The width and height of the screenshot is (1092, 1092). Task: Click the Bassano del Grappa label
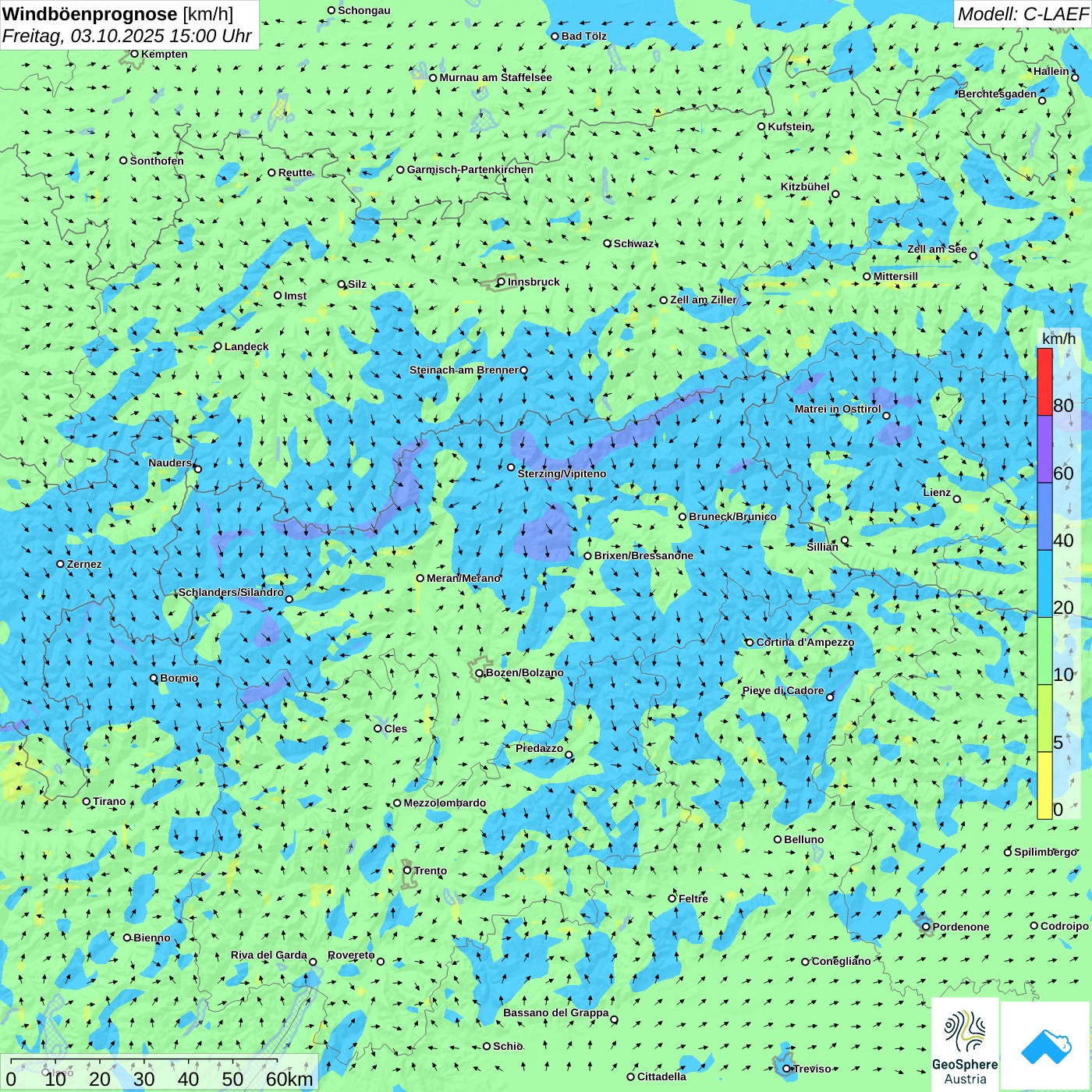click(x=556, y=1012)
